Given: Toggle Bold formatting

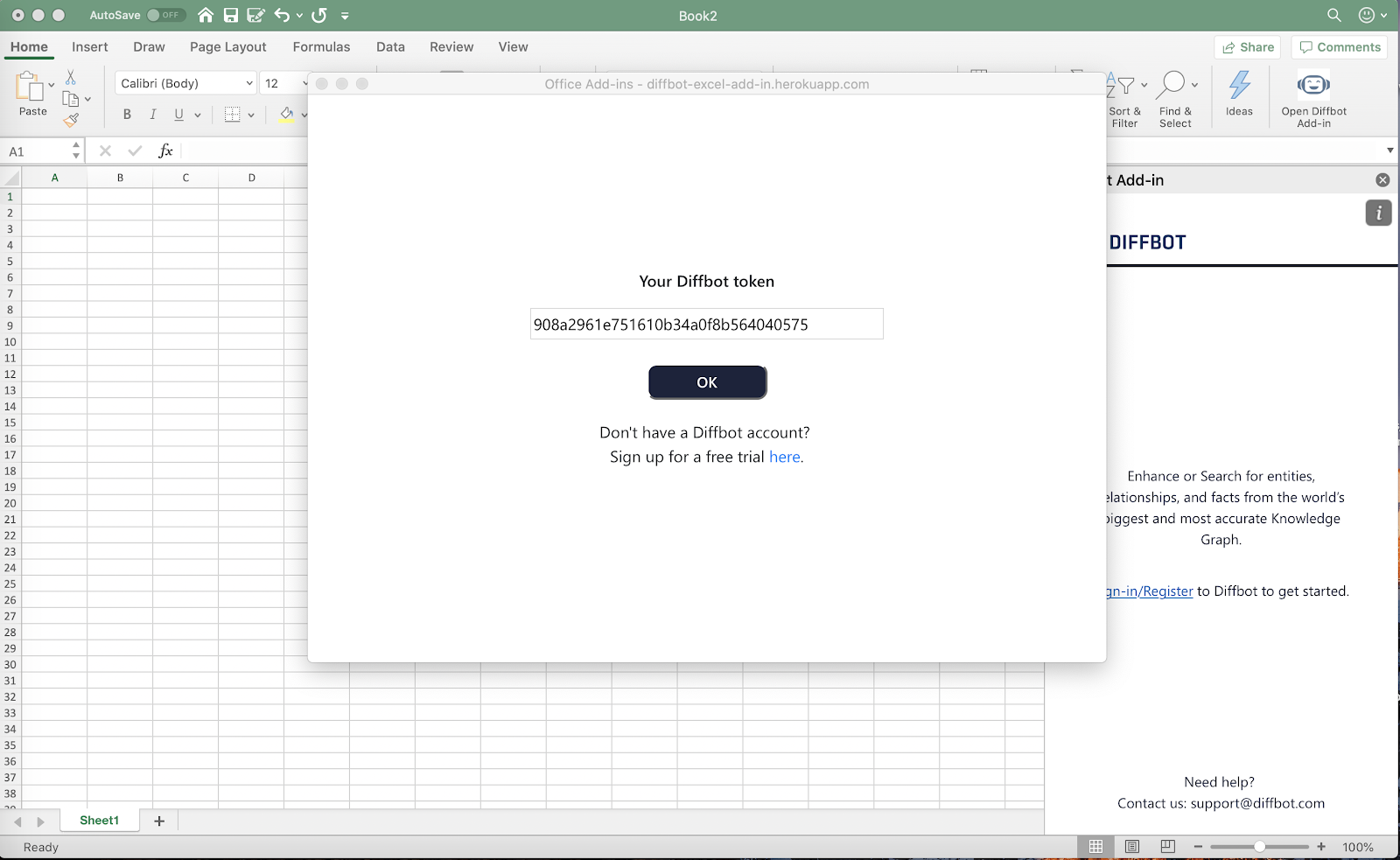Looking at the screenshot, I should [x=127, y=115].
